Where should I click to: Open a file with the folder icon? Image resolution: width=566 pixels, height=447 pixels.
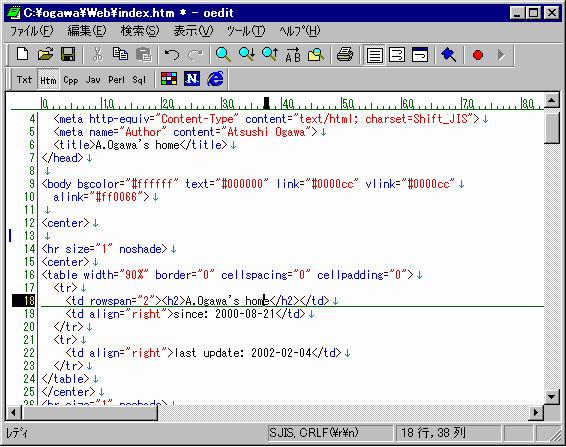coord(45,55)
